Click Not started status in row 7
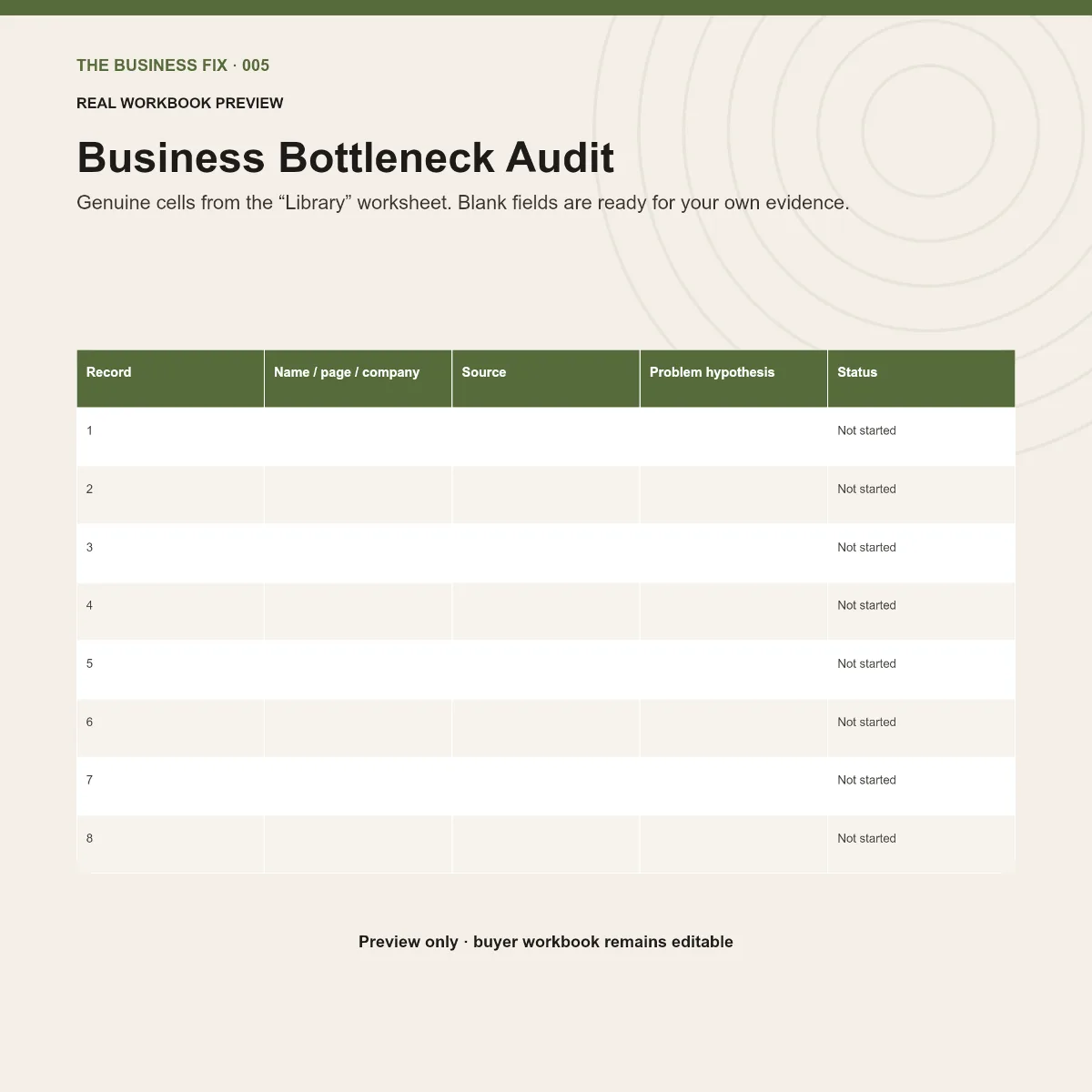1092x1092 pixels. pyautogui.click(x=866, y=780)
